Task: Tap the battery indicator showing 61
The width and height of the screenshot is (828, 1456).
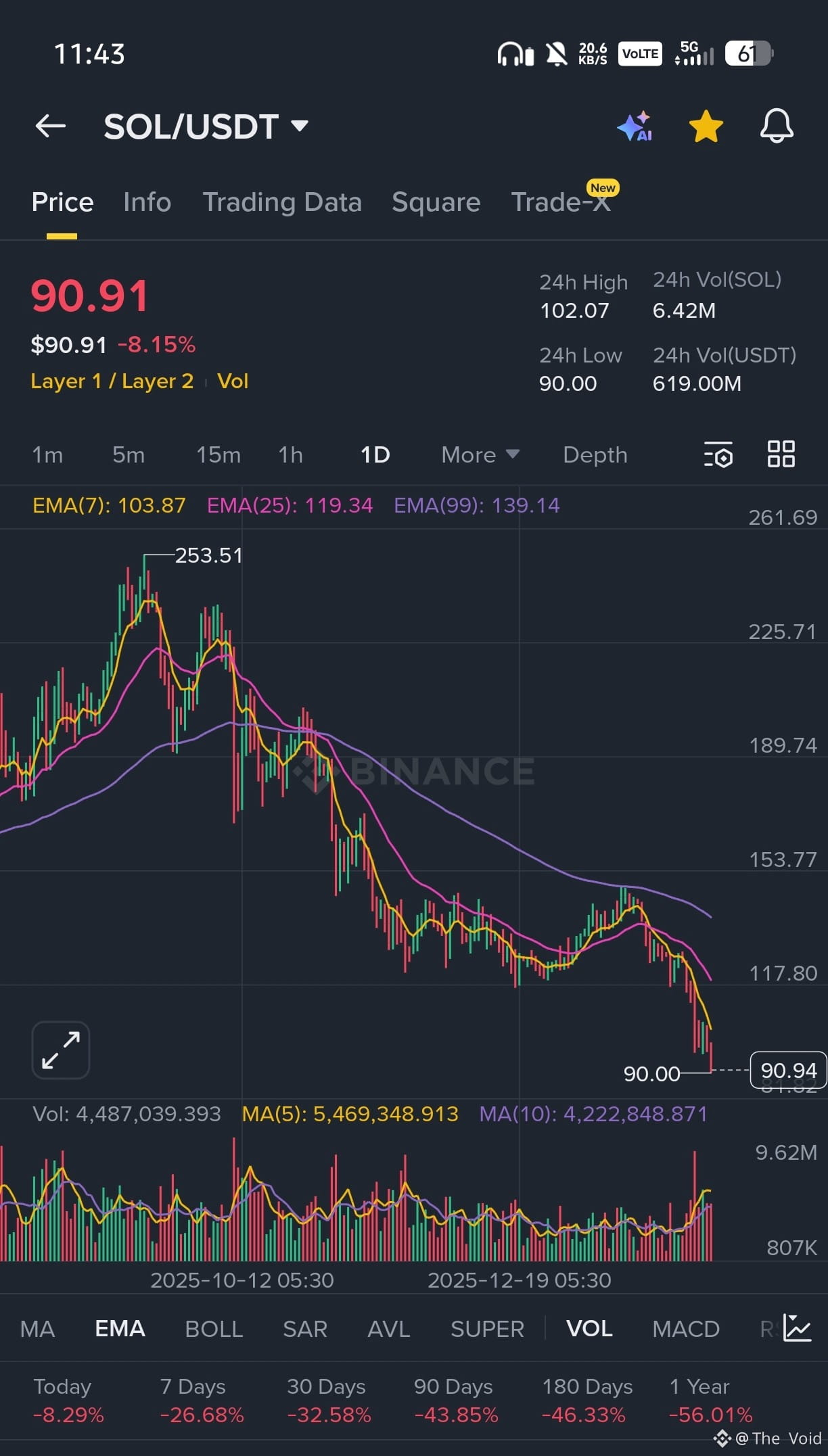Action: click(x=749, y=53)
